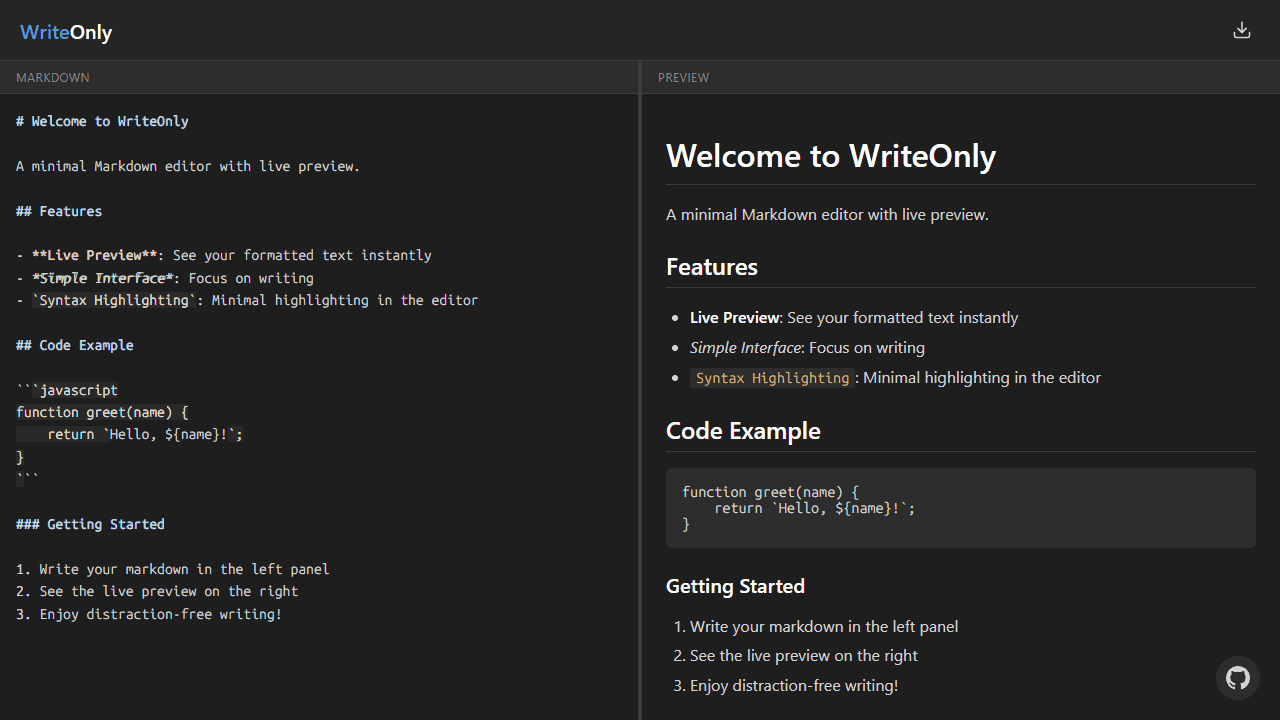Viewport: 1280px width, 720px height.
Task: Click '2. See the live preview' editor line
Action: 157,591
